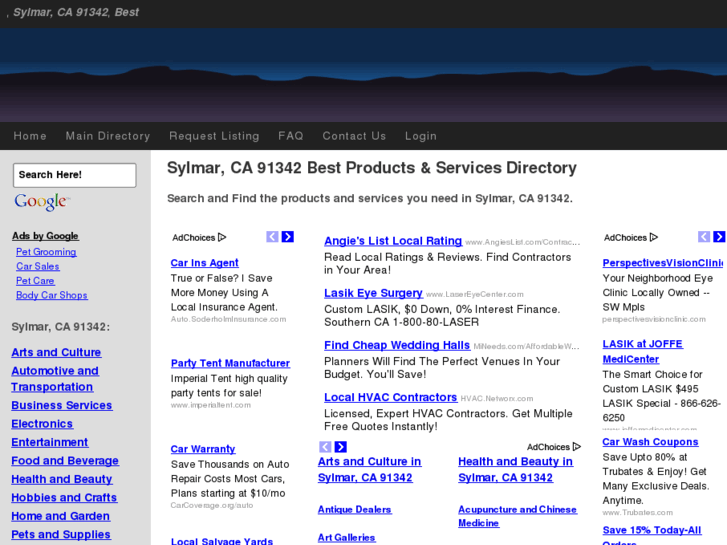This screenshot has width=727, height=545.
Task: Click the LASIK at JOFFE MediCenter ad
Action: click(643, 352)
